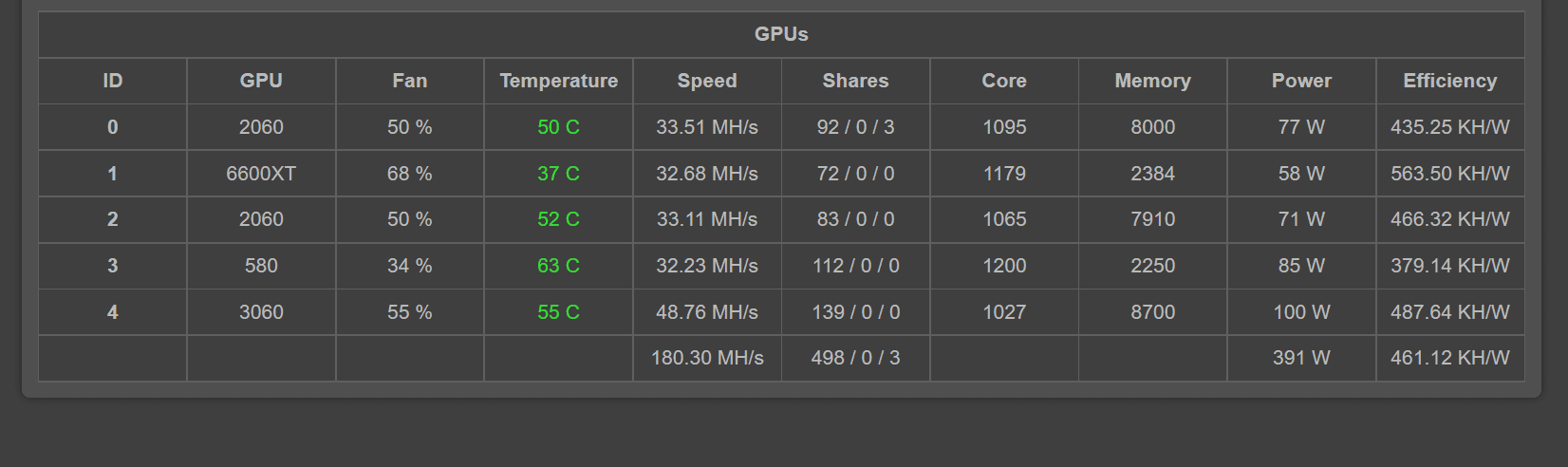Click the Speed column header
1568x467 pixels.
[x=707, y=81]
